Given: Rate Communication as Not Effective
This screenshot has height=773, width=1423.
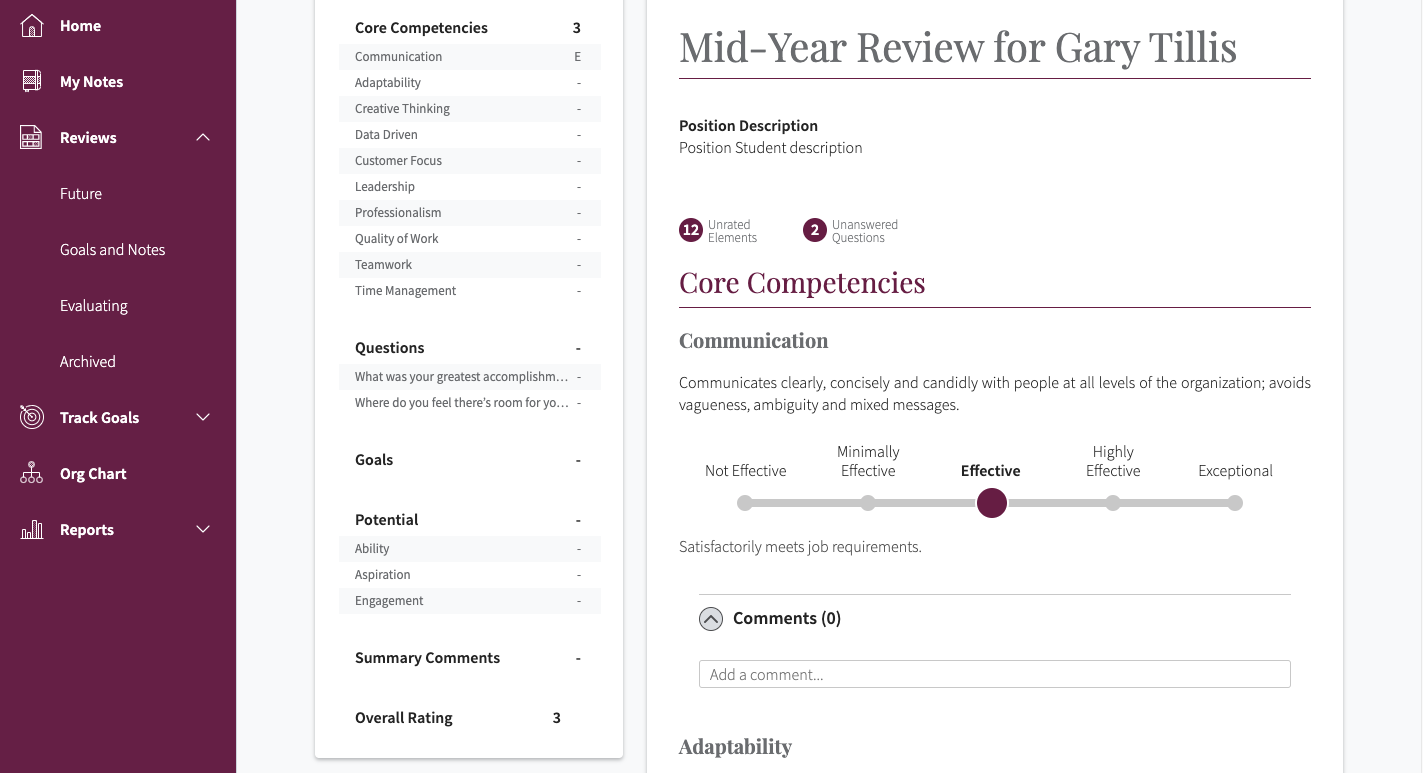Looking at the screenshot, I should coord(745,503).
